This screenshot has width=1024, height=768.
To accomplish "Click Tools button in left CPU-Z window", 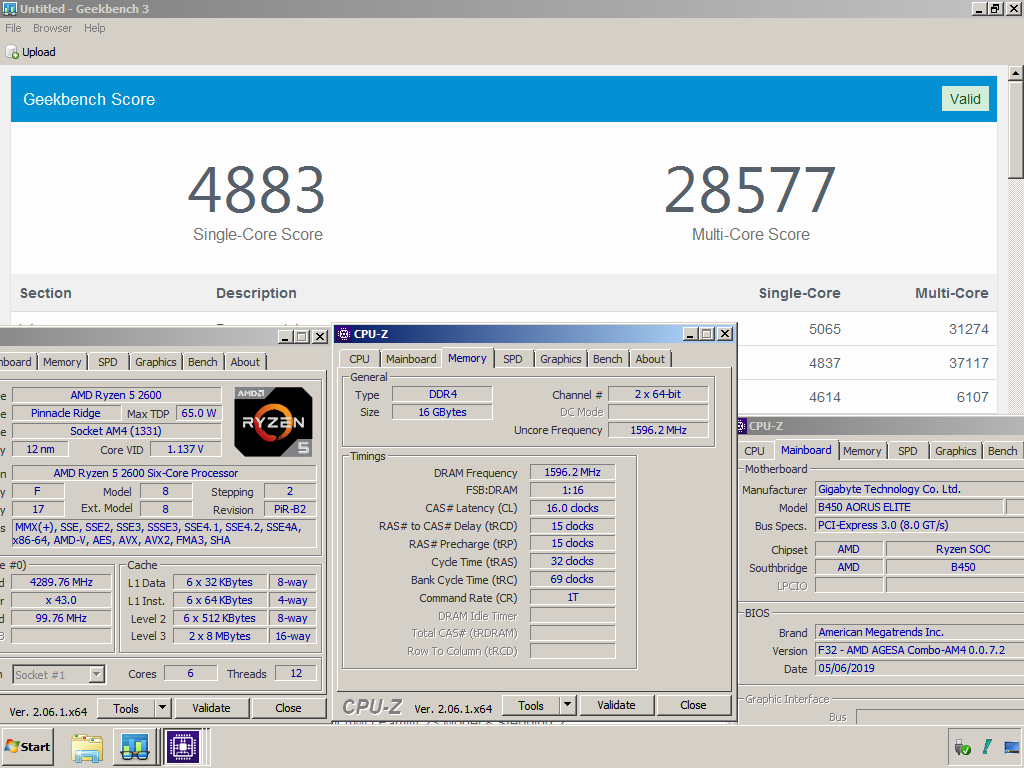I will (126, 709).
